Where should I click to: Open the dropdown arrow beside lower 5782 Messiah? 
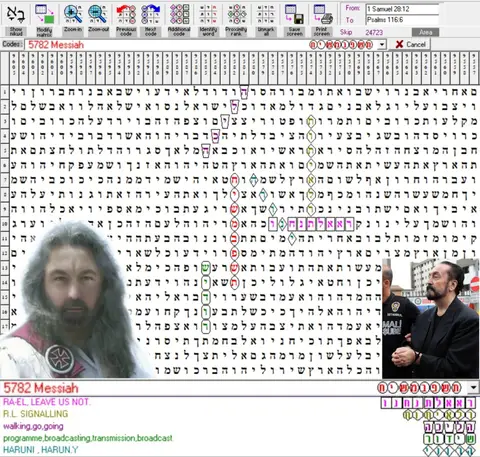[x=473, y=388]
